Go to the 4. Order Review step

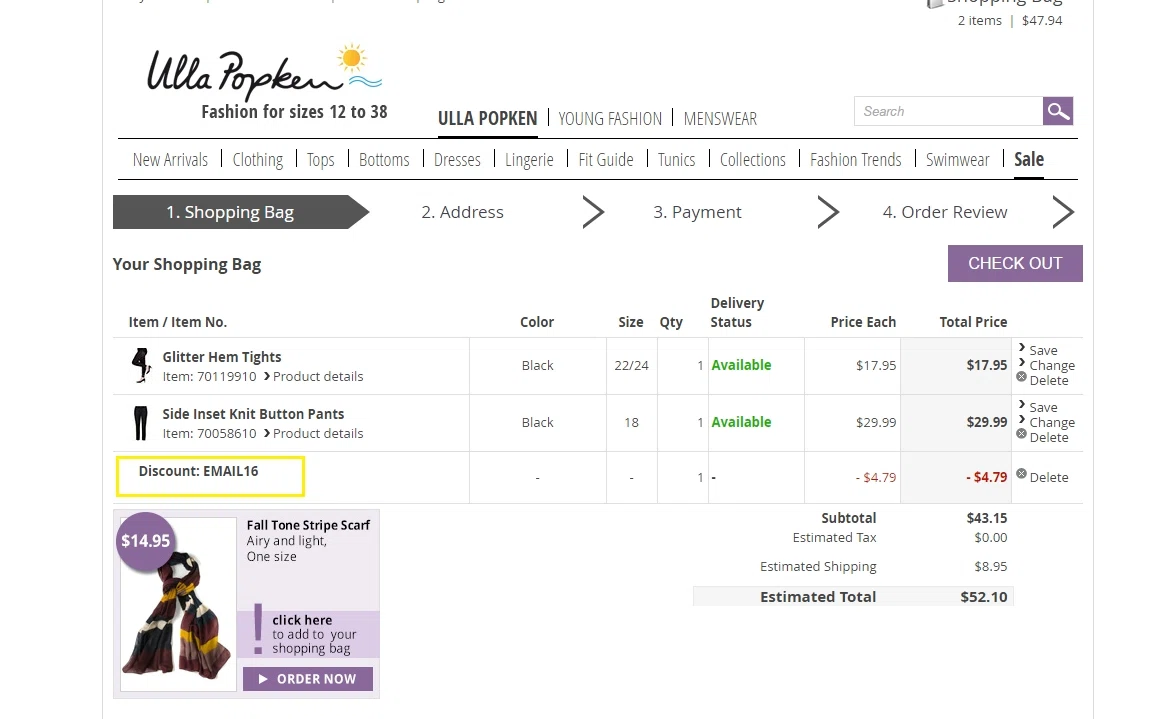click(x=945, y=213)
